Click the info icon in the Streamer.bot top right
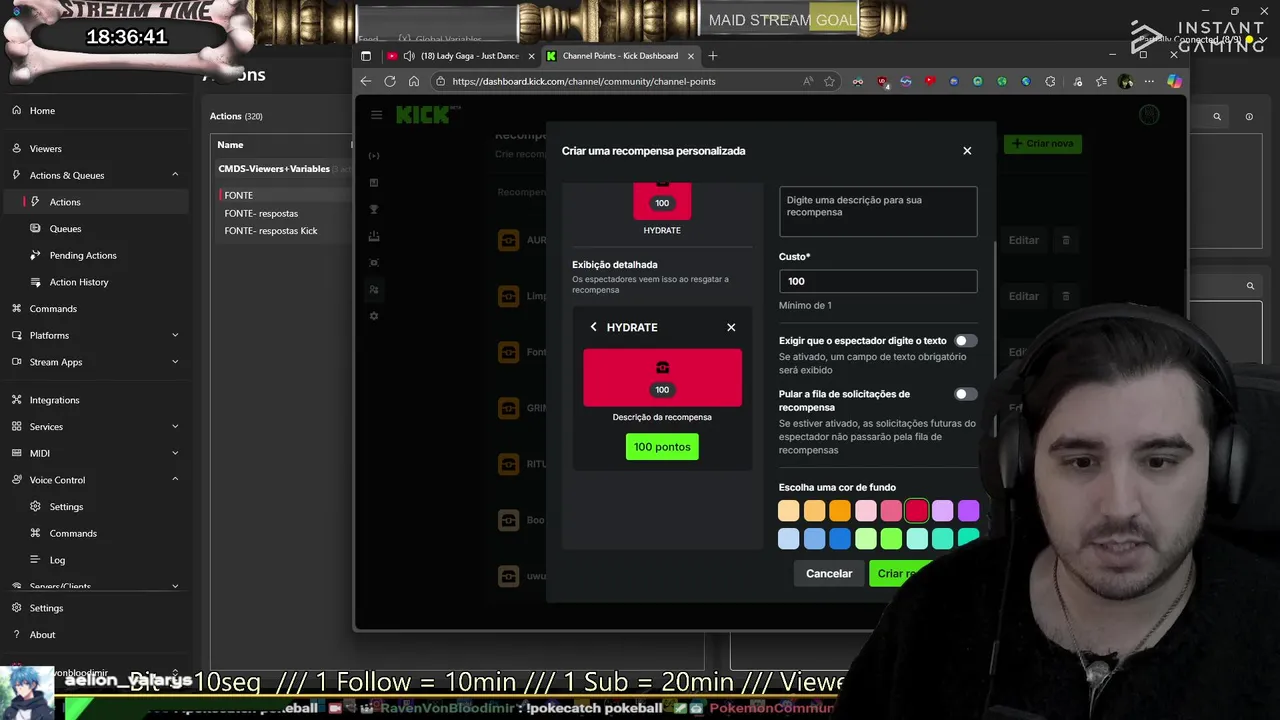This screenshot has height=720, width=1280. [1249, 117]
